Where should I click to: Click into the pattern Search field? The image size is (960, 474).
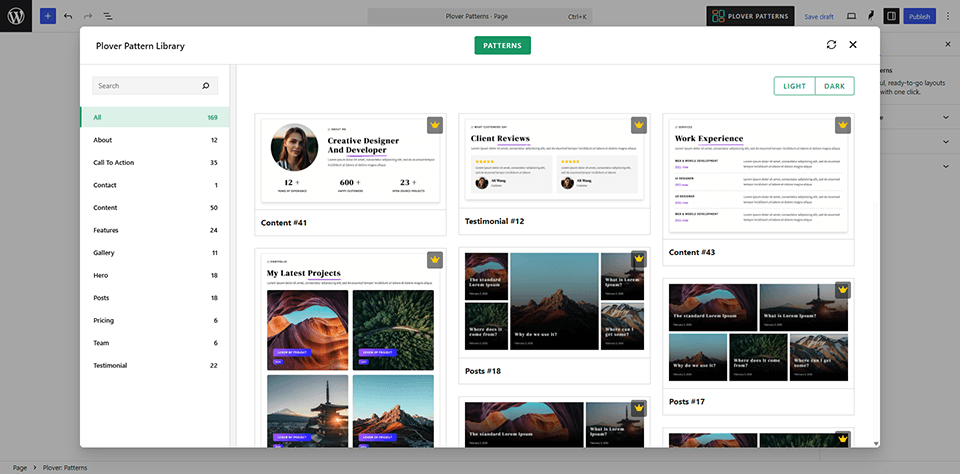point(145,86)
